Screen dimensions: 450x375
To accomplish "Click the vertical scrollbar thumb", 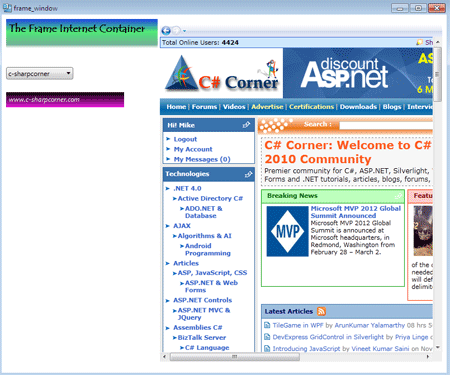I will tap(438, 74).
